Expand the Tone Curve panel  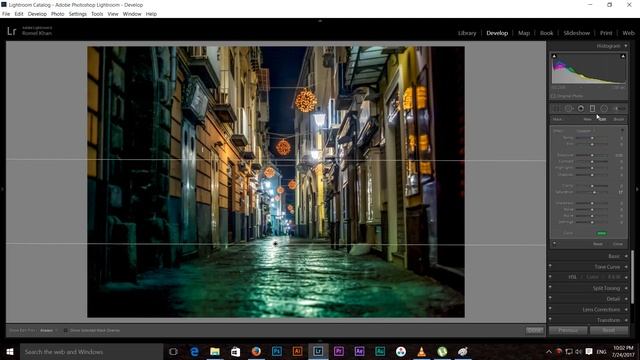point(607,267)
